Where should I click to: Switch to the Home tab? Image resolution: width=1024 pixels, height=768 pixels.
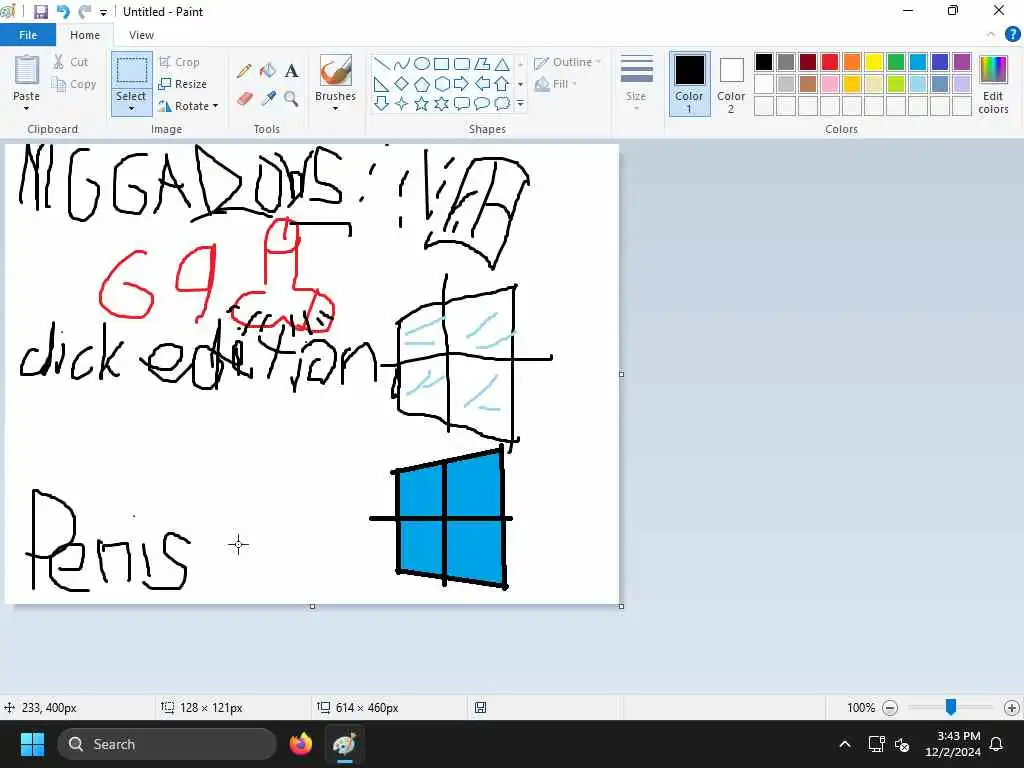[85, 35]
